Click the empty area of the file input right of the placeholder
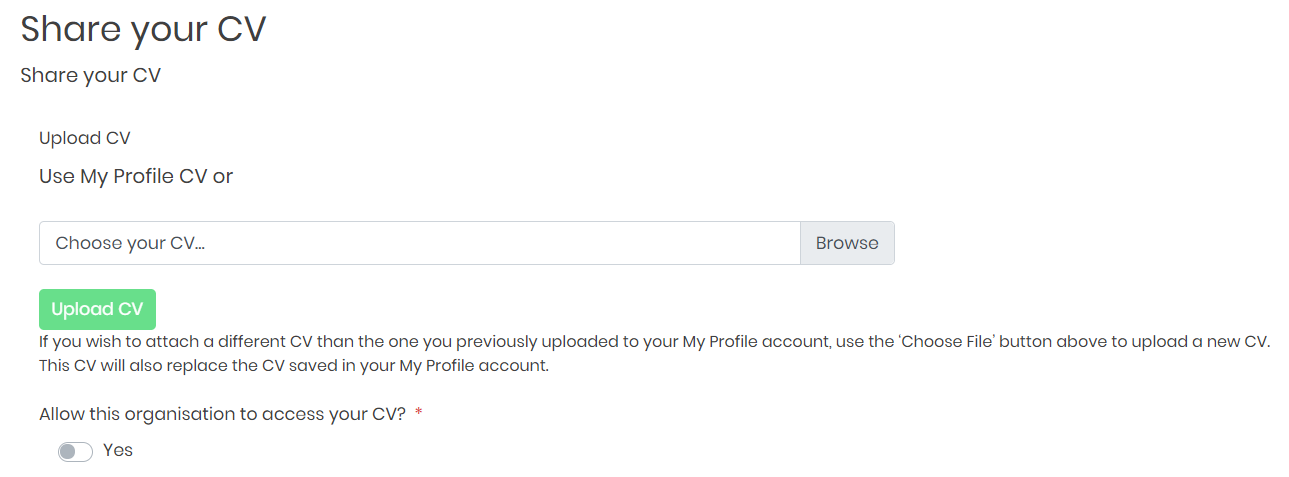Image resolution: width=1289 pixels, height=477 pixels. click(x=500, y=243)
